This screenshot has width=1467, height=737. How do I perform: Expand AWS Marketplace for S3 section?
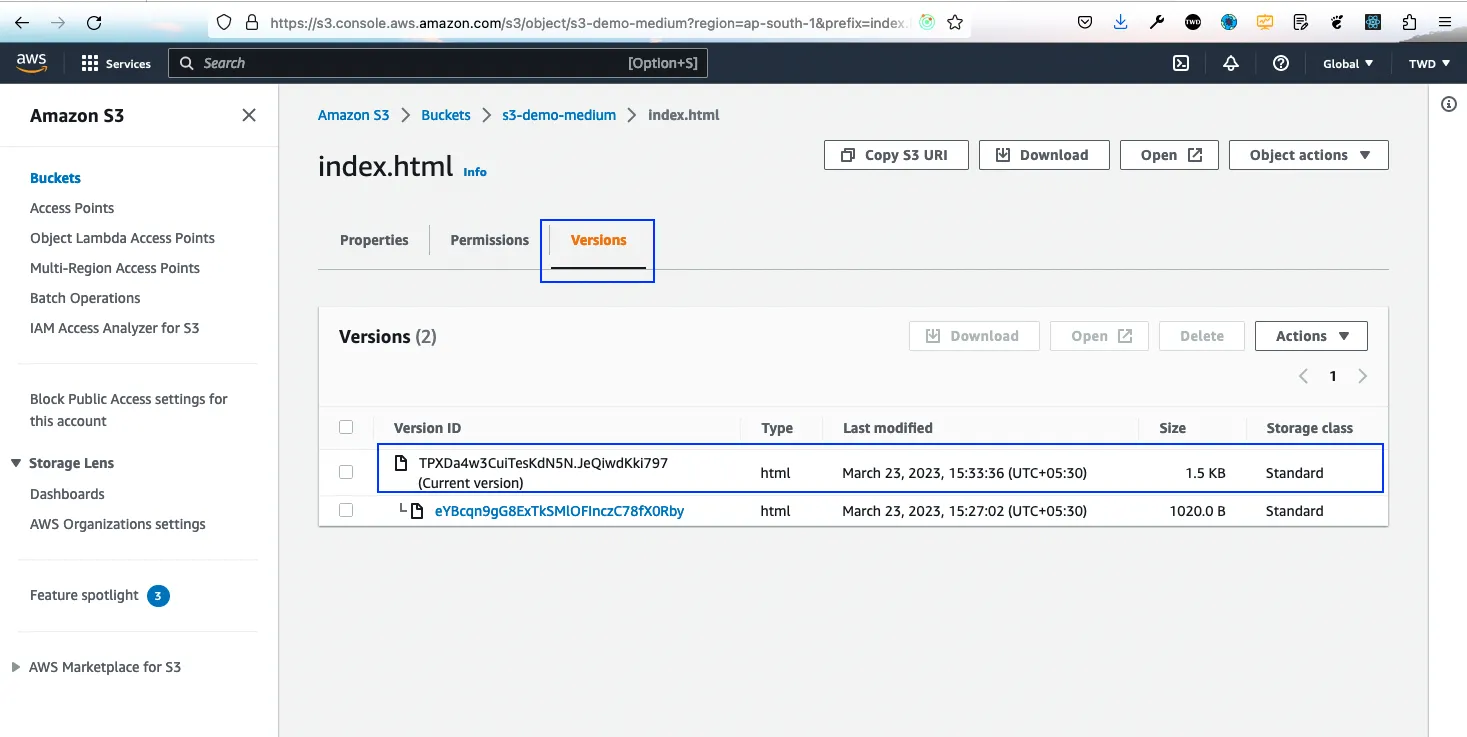click(x=15, y=667)
